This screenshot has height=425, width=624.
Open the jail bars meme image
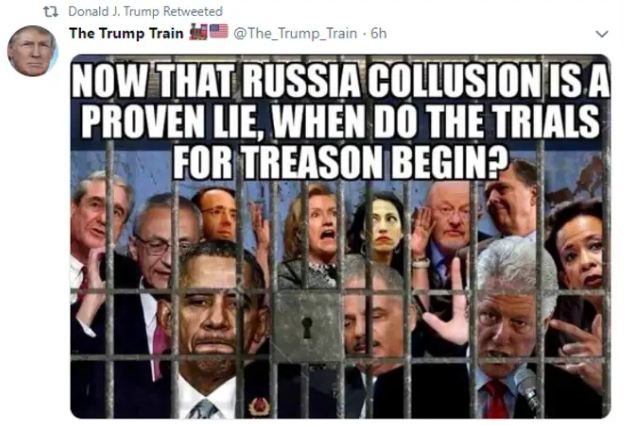tap(341, 236)
